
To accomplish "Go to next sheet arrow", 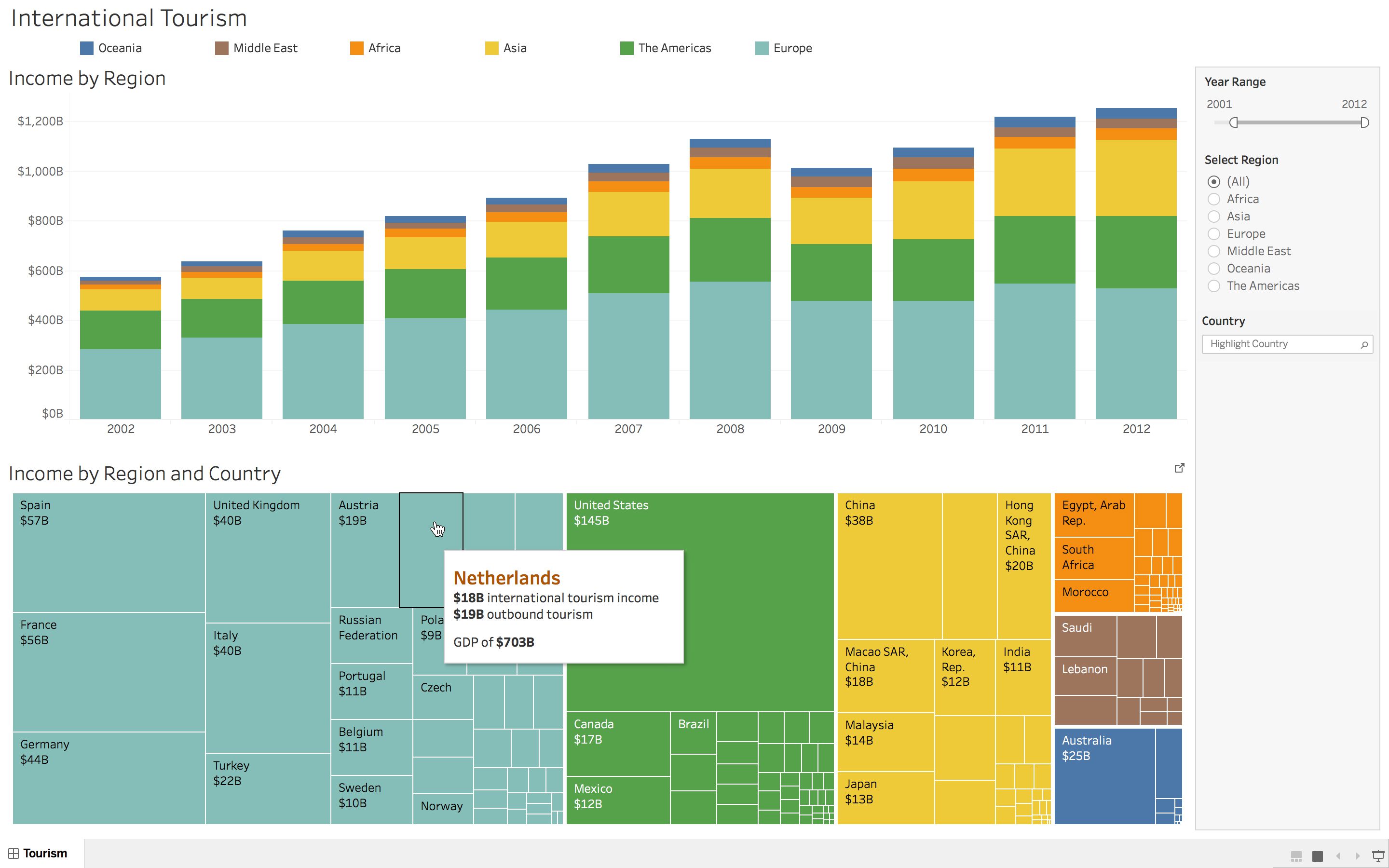I will tap(1358, 856).
